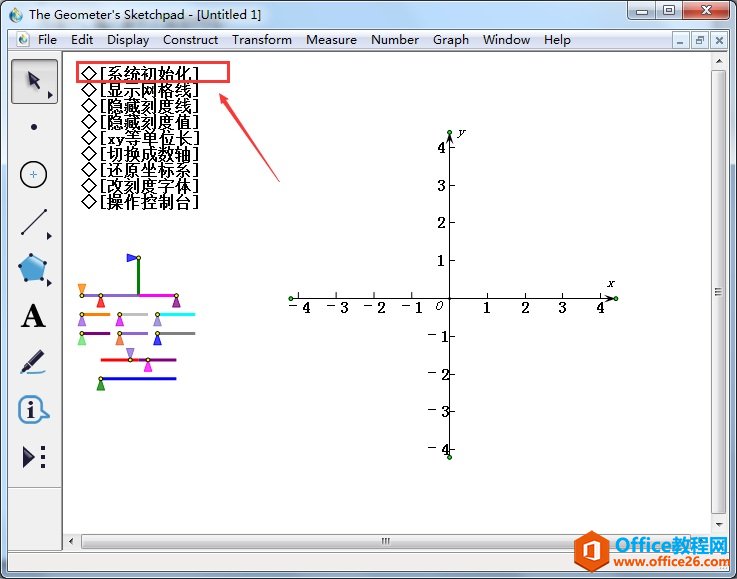Click the vertical scrollbar thumb
This screenshot has width=737, height=579.
718,292
